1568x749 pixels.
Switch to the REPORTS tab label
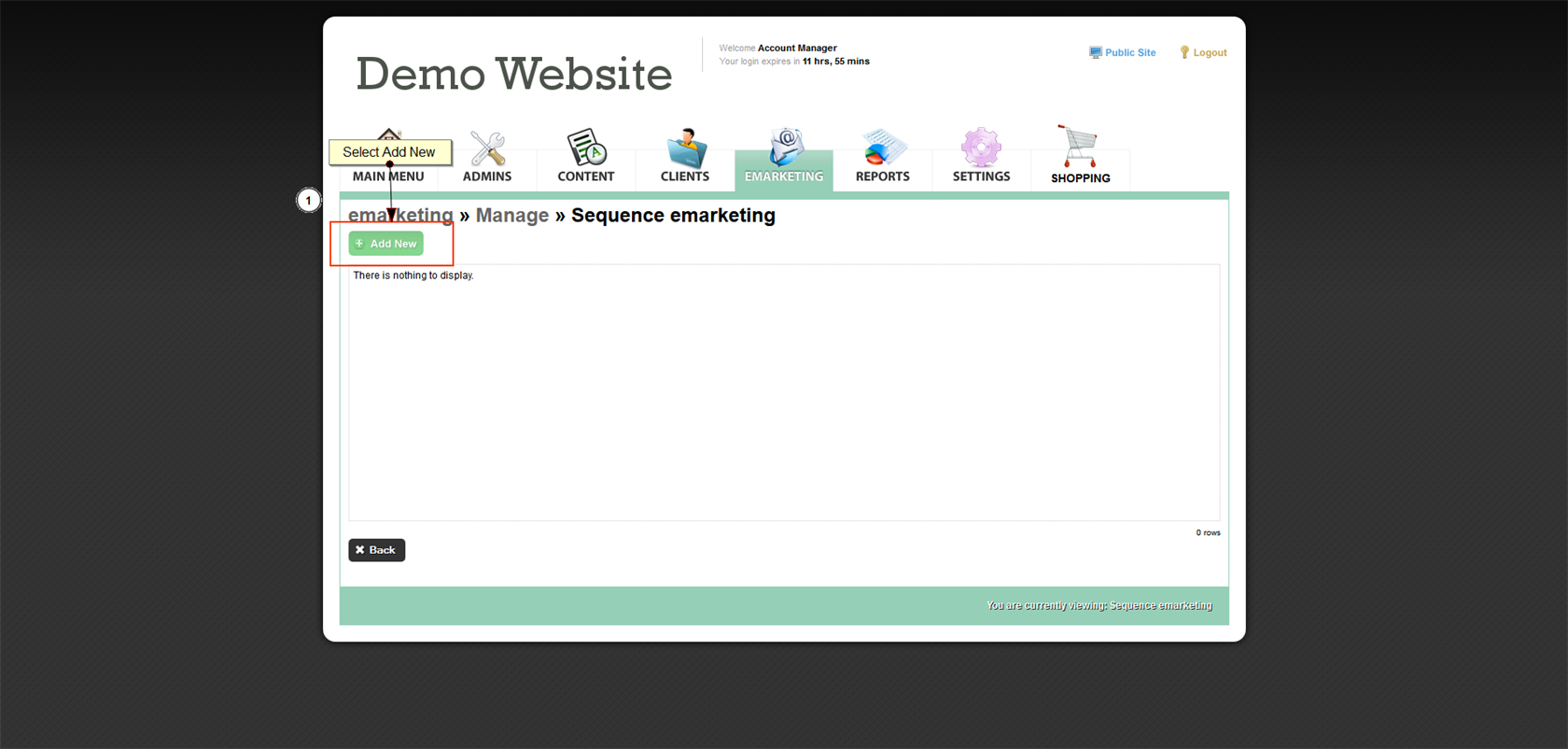click(882, 177)
